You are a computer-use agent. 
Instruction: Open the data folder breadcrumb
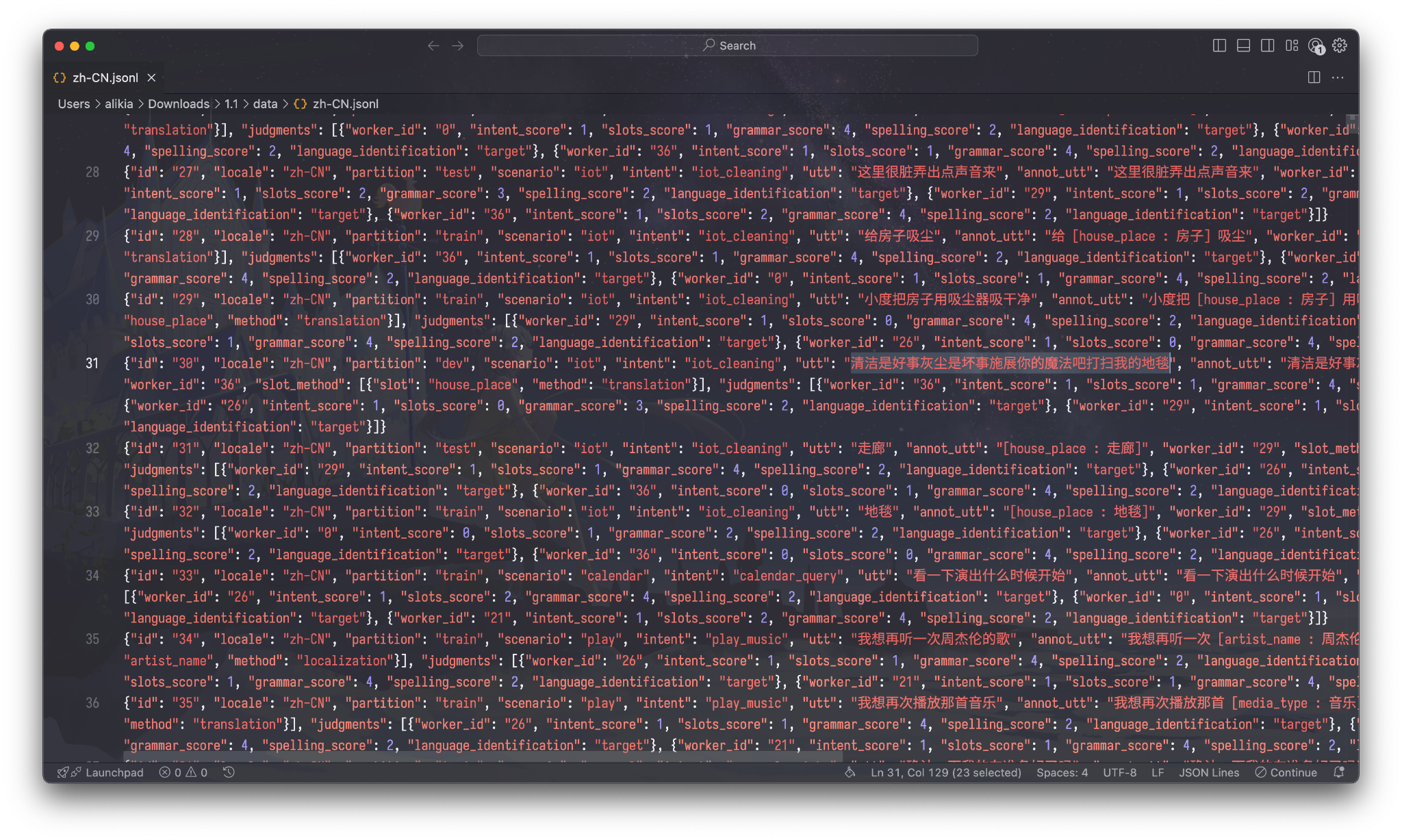pos(266,104)
